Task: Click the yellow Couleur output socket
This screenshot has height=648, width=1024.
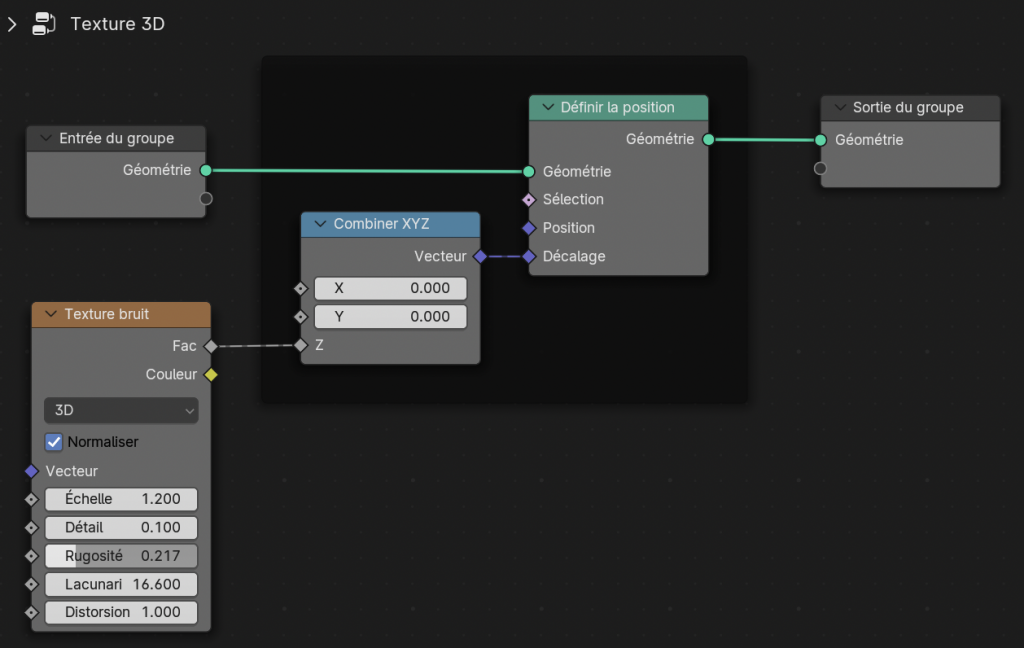Action: (210, 375)
